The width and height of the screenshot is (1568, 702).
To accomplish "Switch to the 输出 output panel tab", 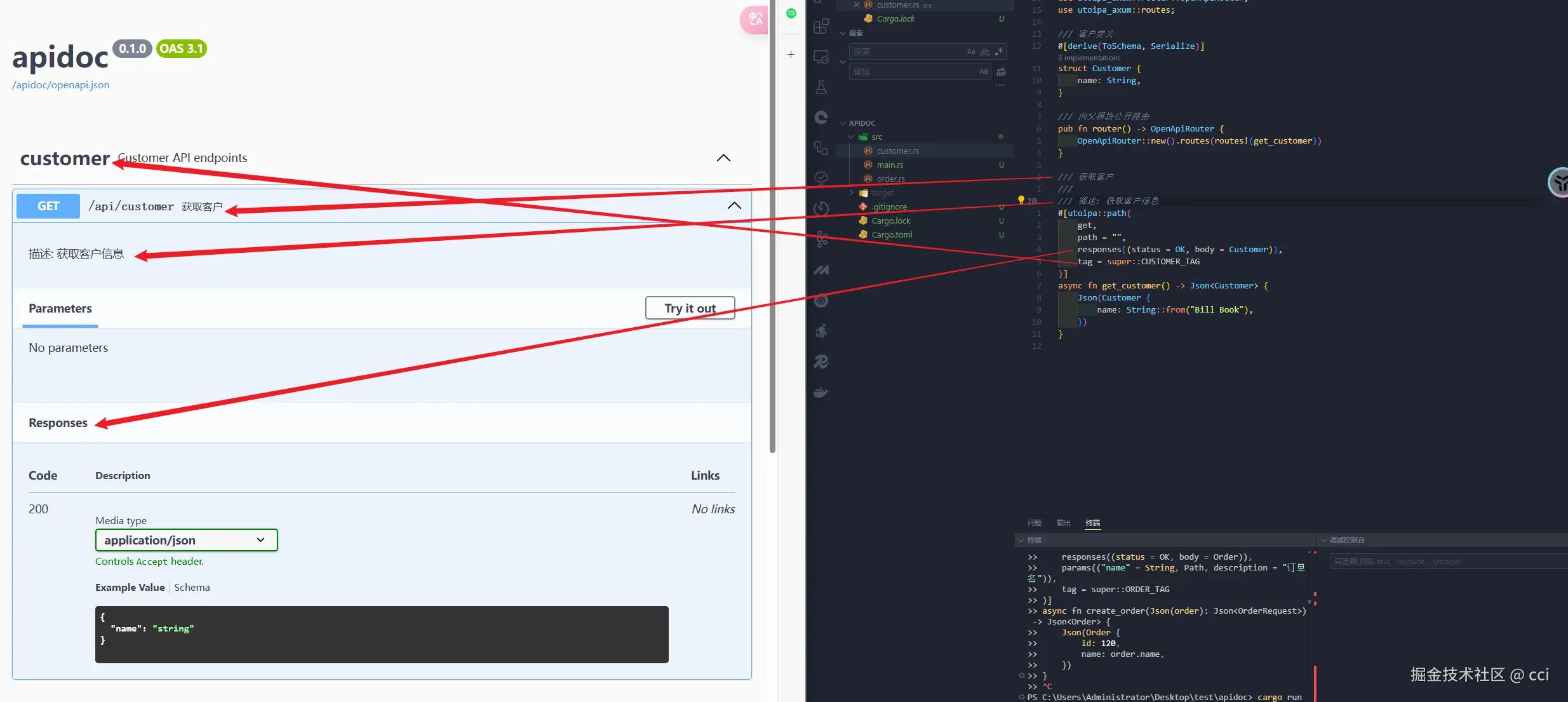I will pos(1063,523).
